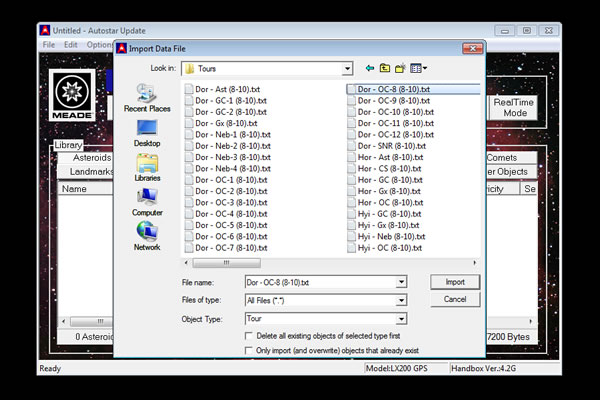Select file Dor - OC-9 (8-10).txt

(x=389, y=101)
